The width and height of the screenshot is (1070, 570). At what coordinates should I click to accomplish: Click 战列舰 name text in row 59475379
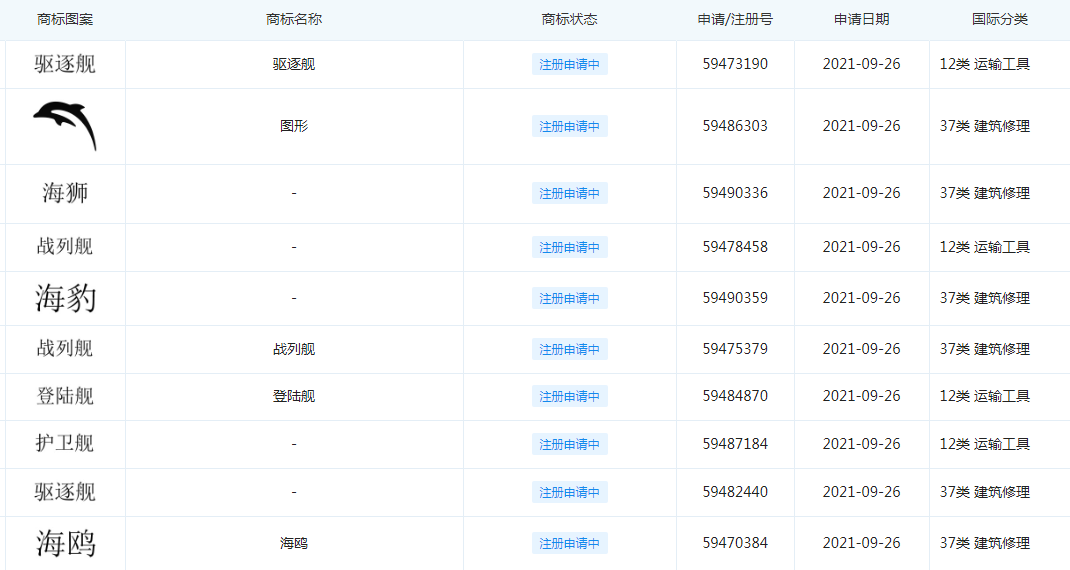coord(293,350)
